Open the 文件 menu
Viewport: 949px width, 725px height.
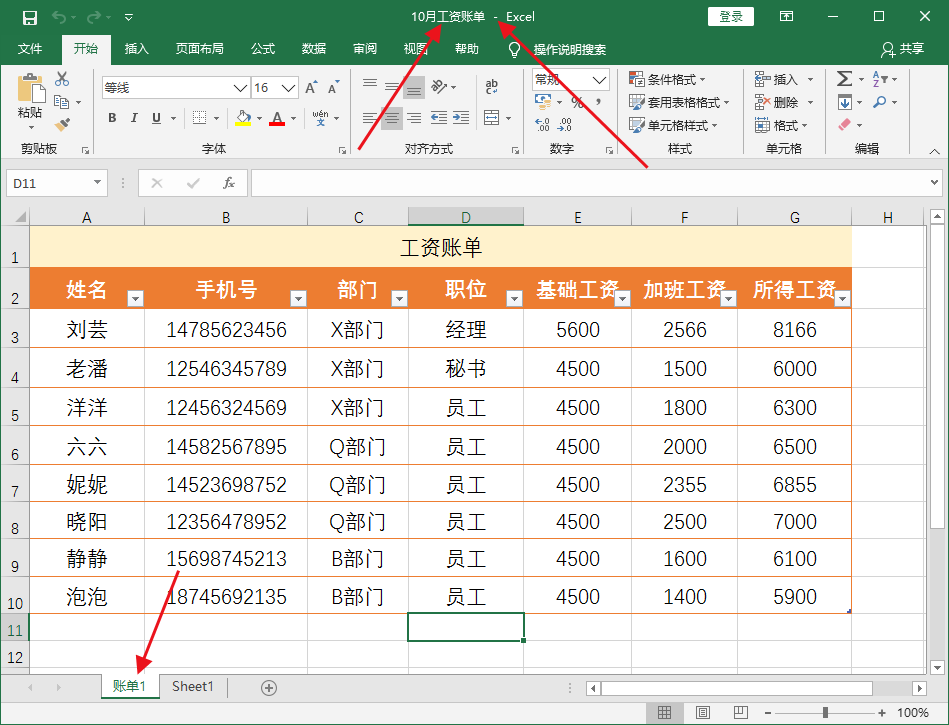click(x=31, y=47)
